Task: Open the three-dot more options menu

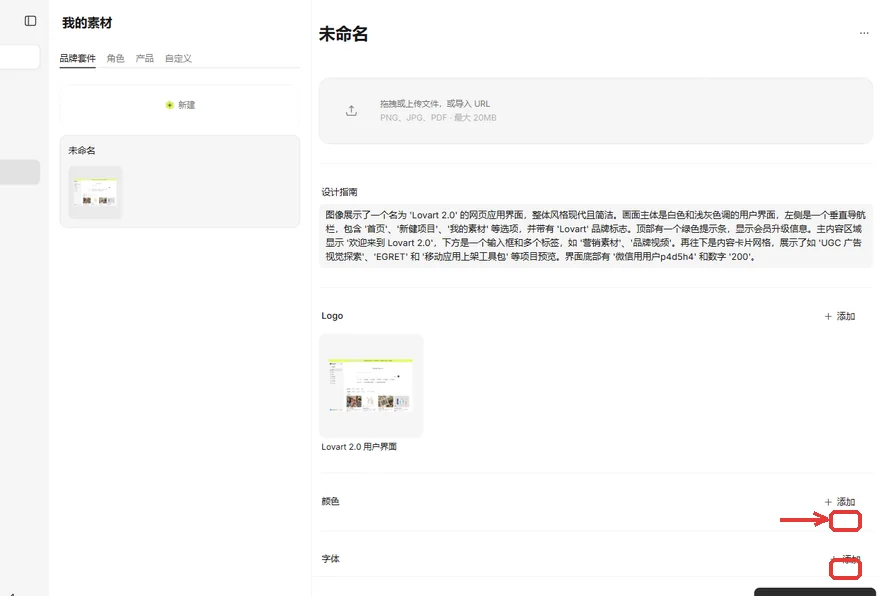Action: (864, 33)
